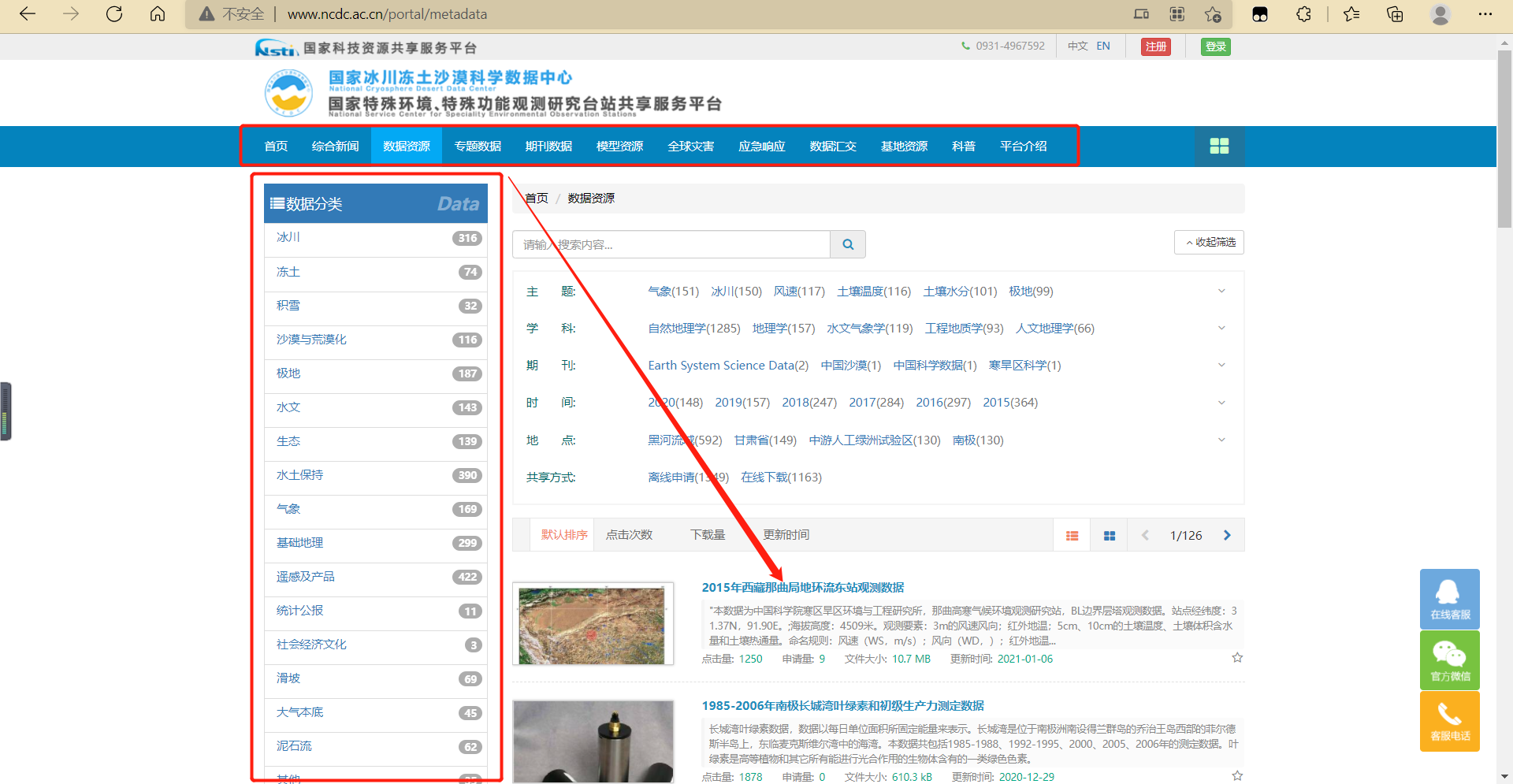Click the 注册 register button
The image size is (1513, 784).
pyautogui.click(x=1155, y=46)
